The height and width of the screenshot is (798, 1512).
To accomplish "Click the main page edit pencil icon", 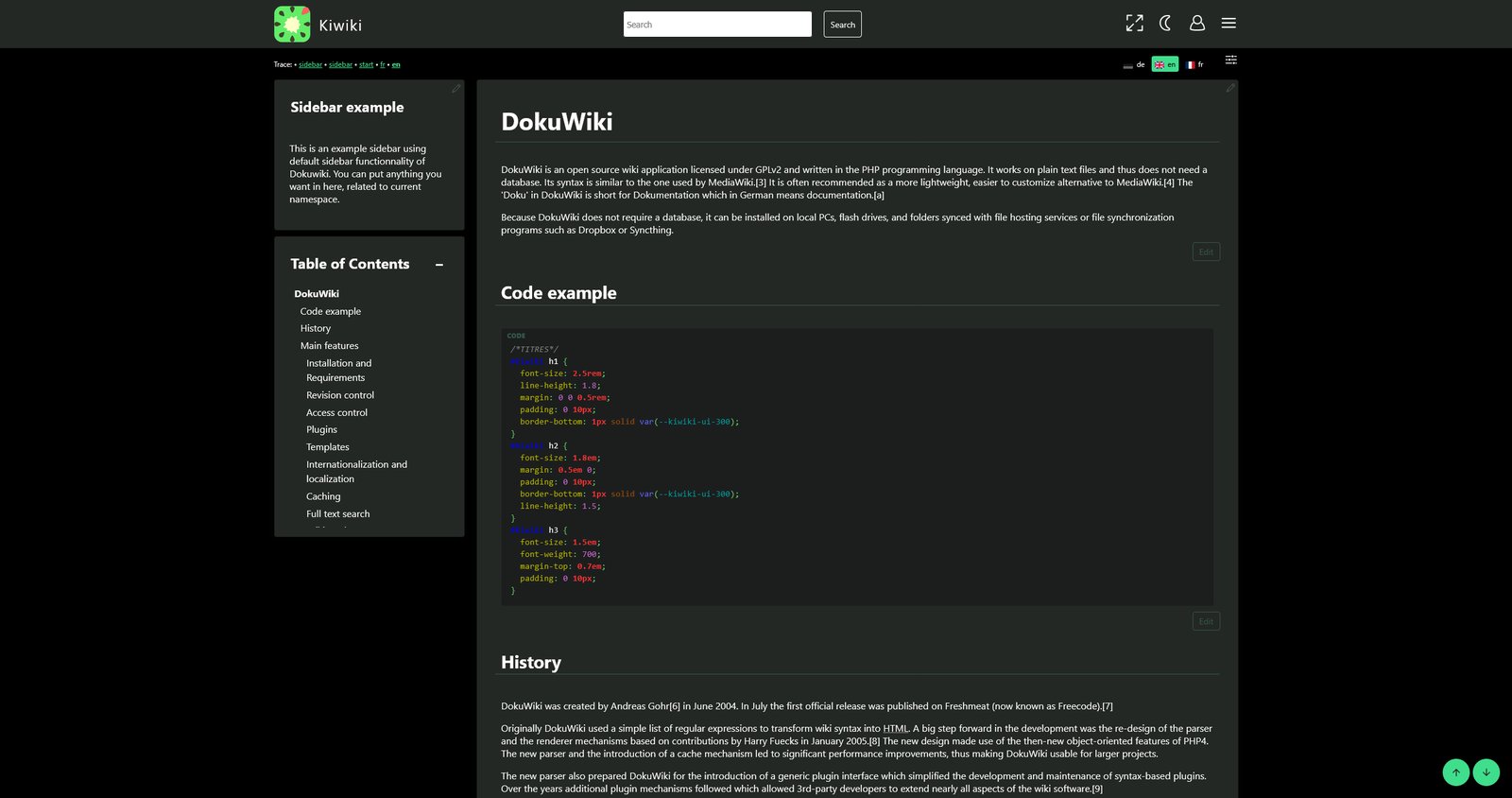I will pos(1229,88).
